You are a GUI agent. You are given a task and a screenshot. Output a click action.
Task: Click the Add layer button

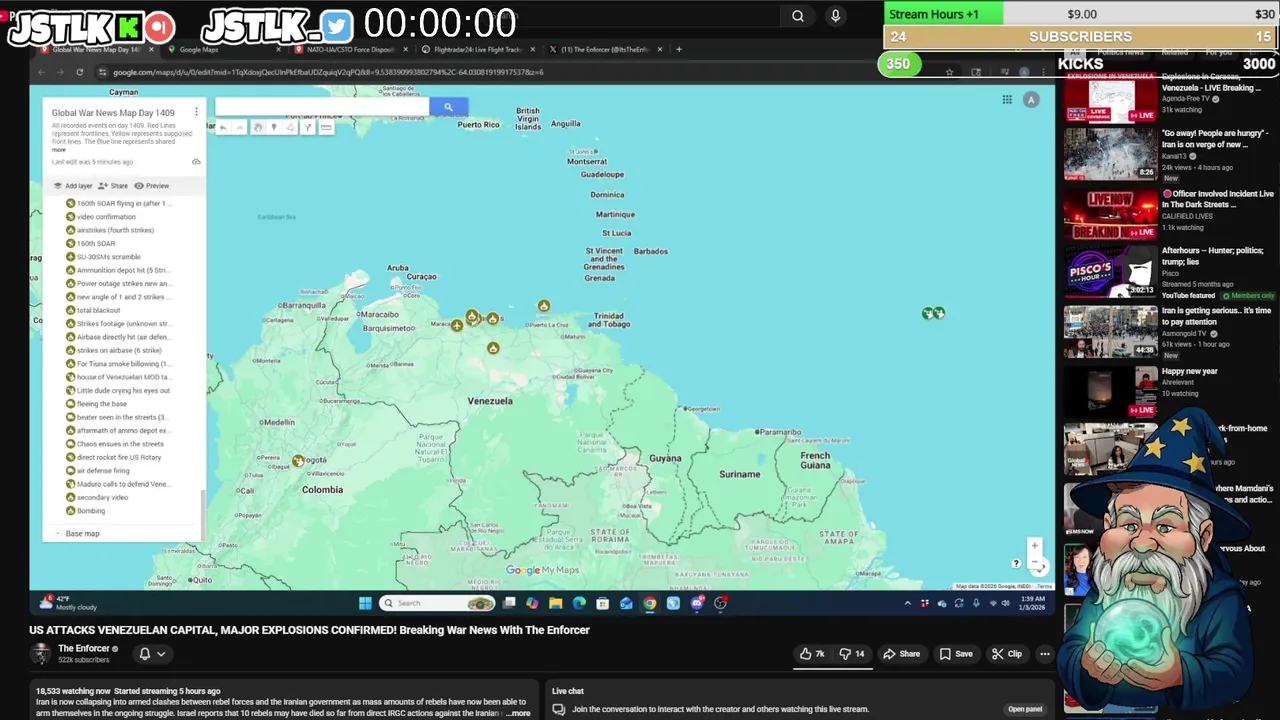click(73, 186)
